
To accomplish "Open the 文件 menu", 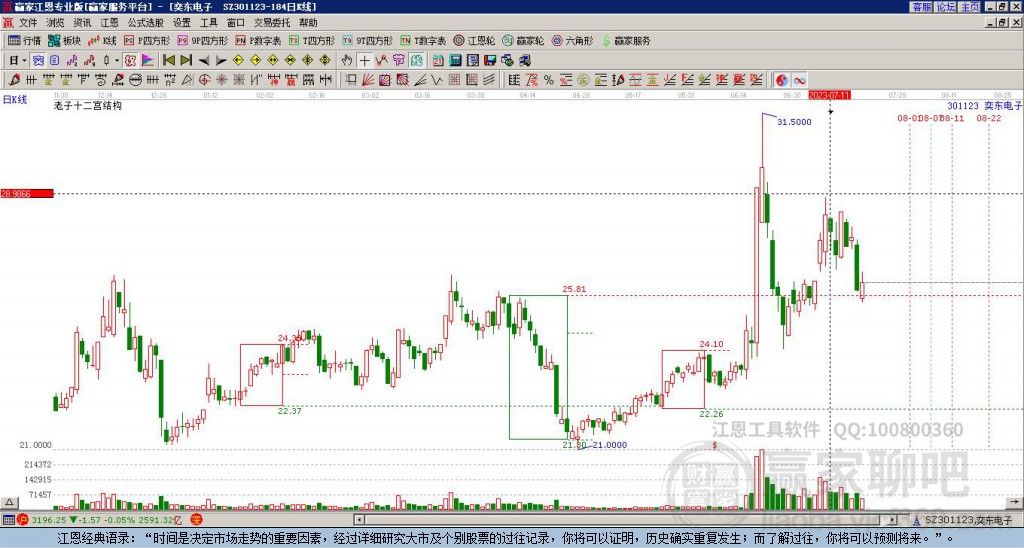I will click(28, 23).
